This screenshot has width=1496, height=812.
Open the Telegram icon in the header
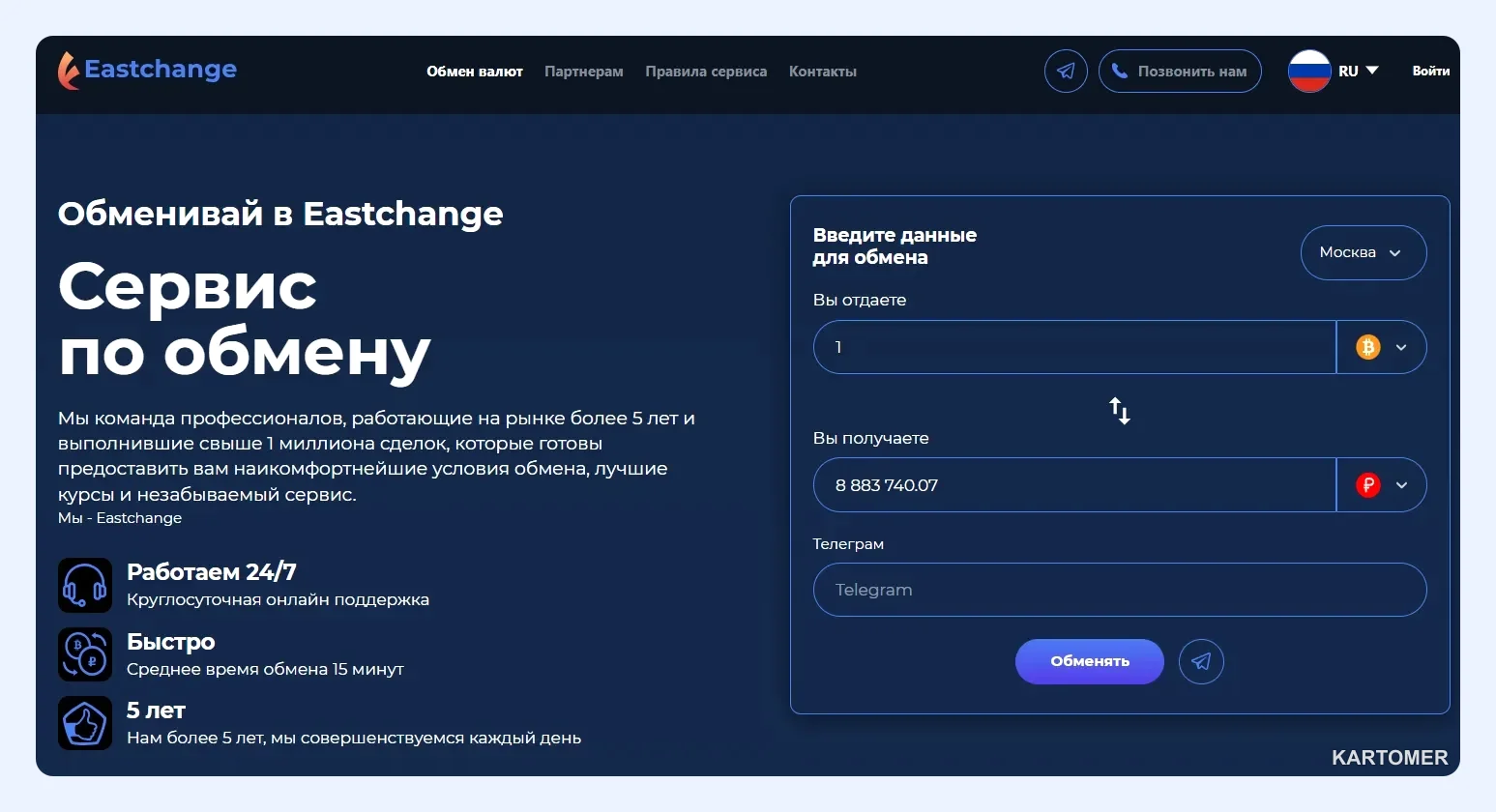pos(1066,72)
